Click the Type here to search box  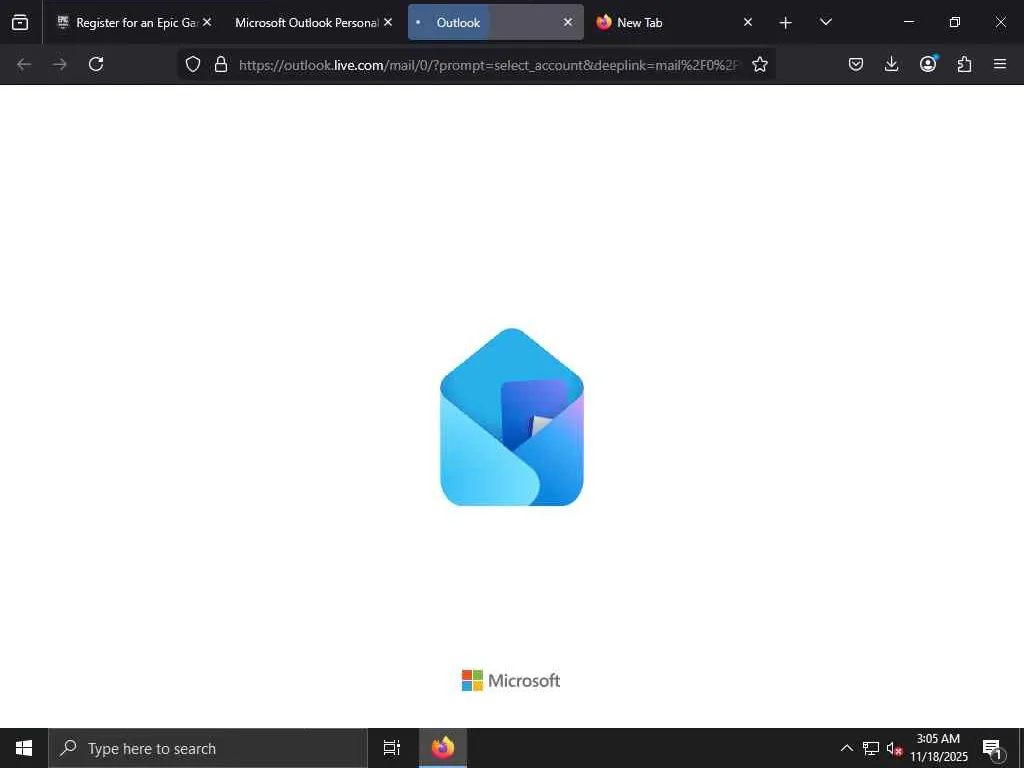coord(208,748)
